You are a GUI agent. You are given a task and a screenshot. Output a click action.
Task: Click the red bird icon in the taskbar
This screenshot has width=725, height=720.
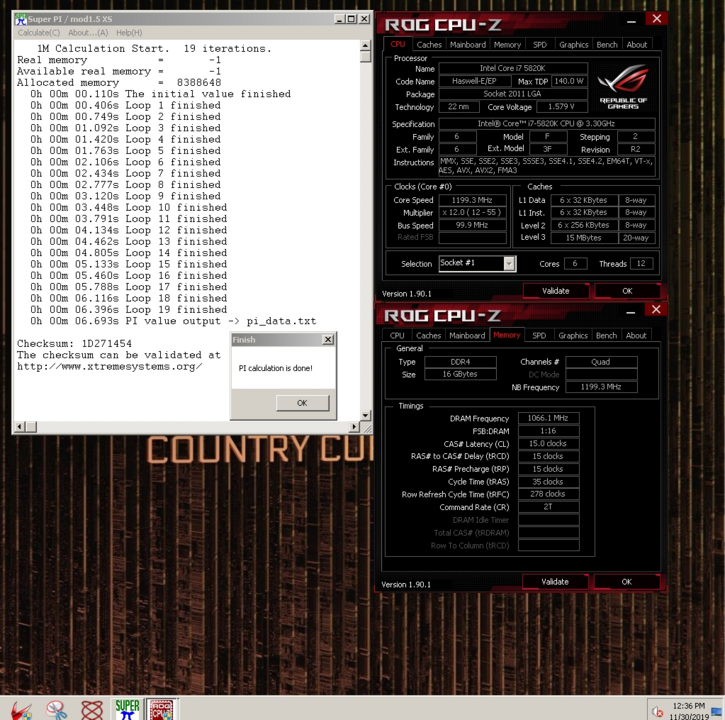21,710
